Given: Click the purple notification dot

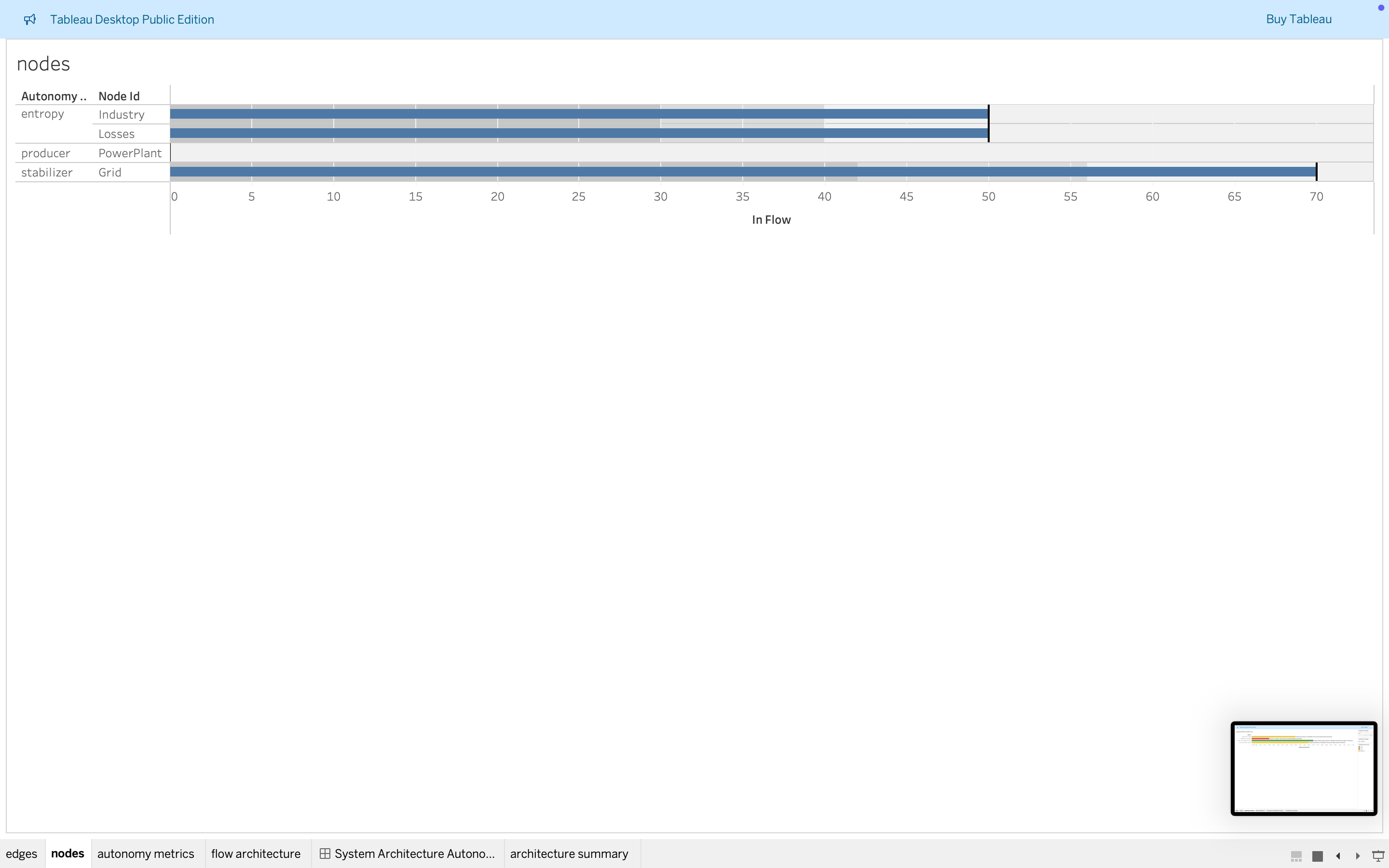Looking at the screenshot, I should tap(1381, 7).
